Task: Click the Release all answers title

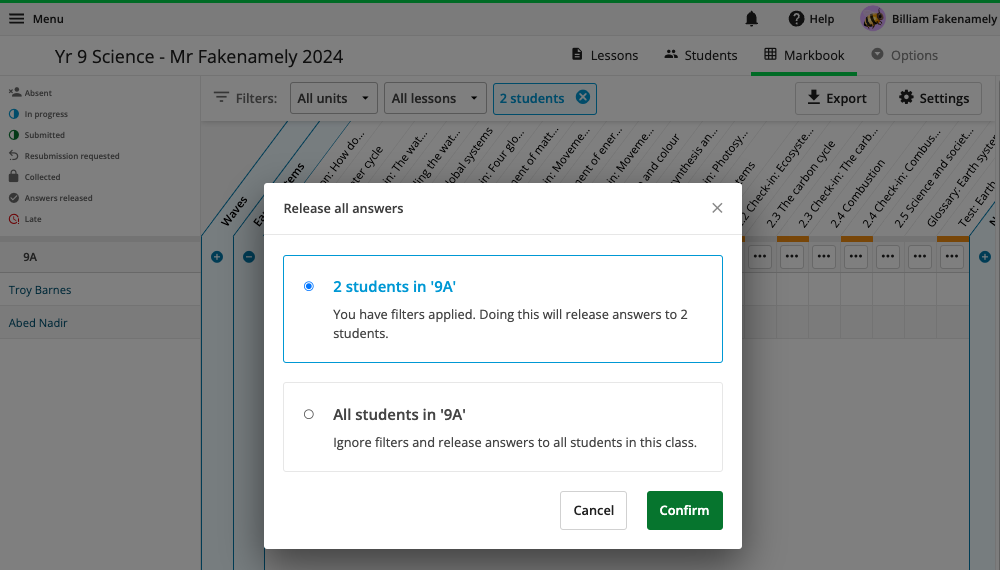Action: click(x=343, y=208)
